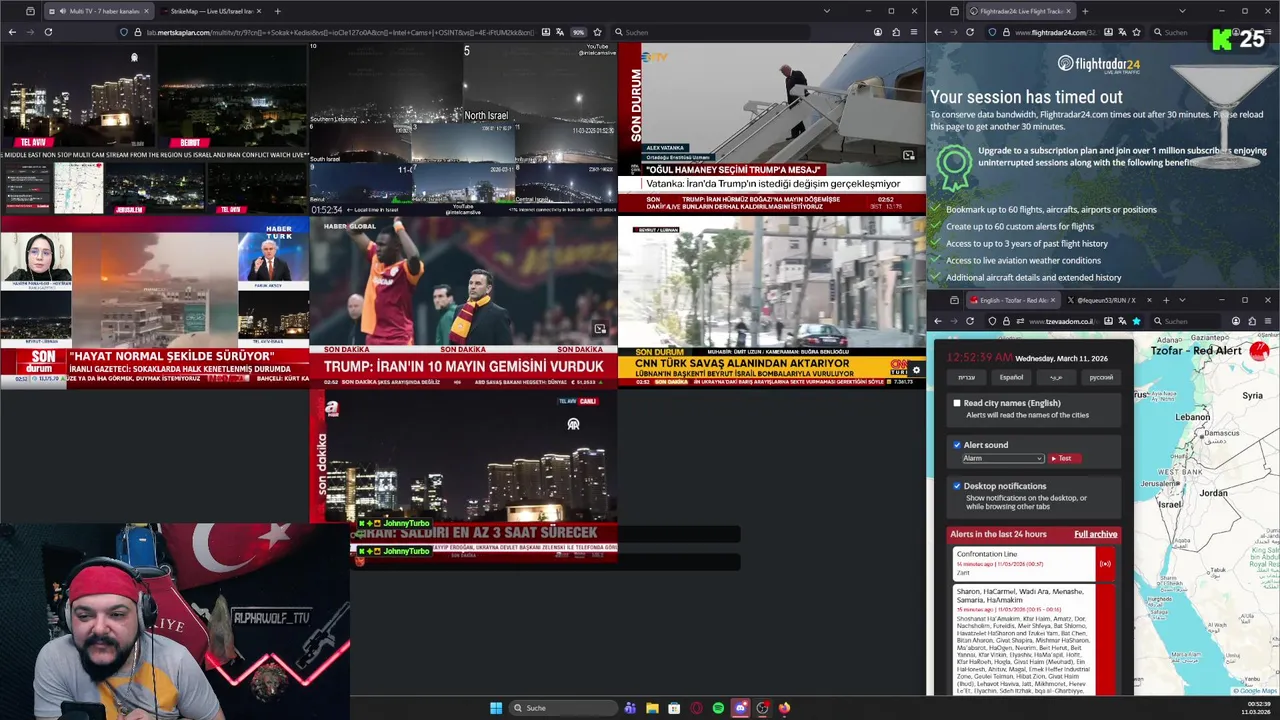
Task: Enable Read city names (English) checkbox
Action: click(x=957, y=403)
